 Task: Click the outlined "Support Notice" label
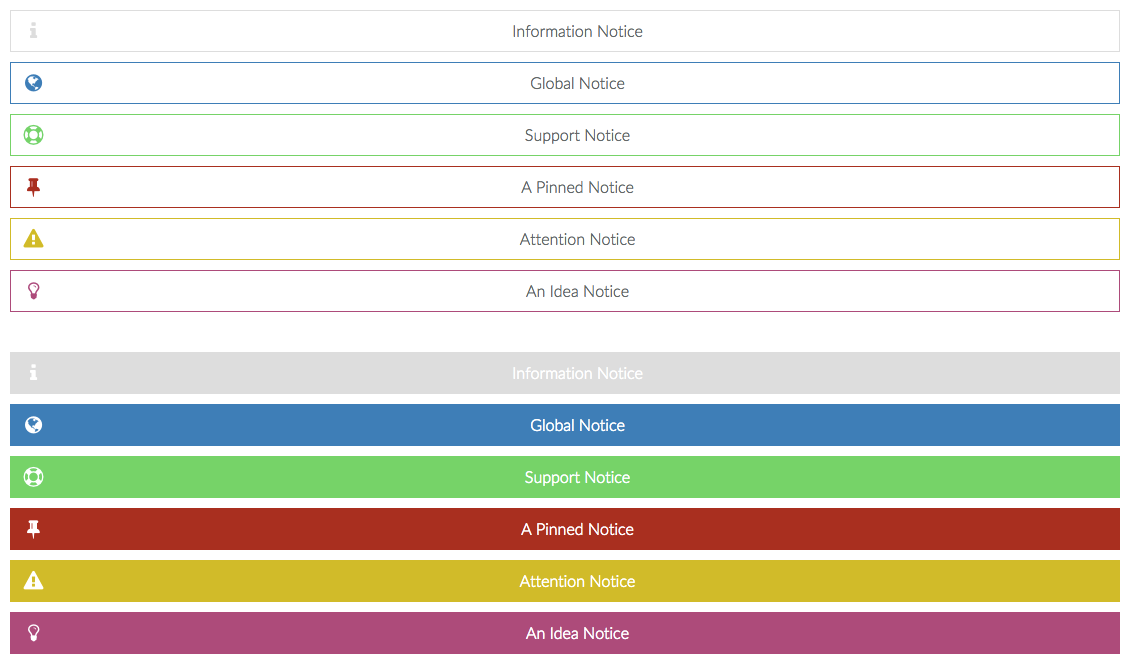(x=577, y=136)
